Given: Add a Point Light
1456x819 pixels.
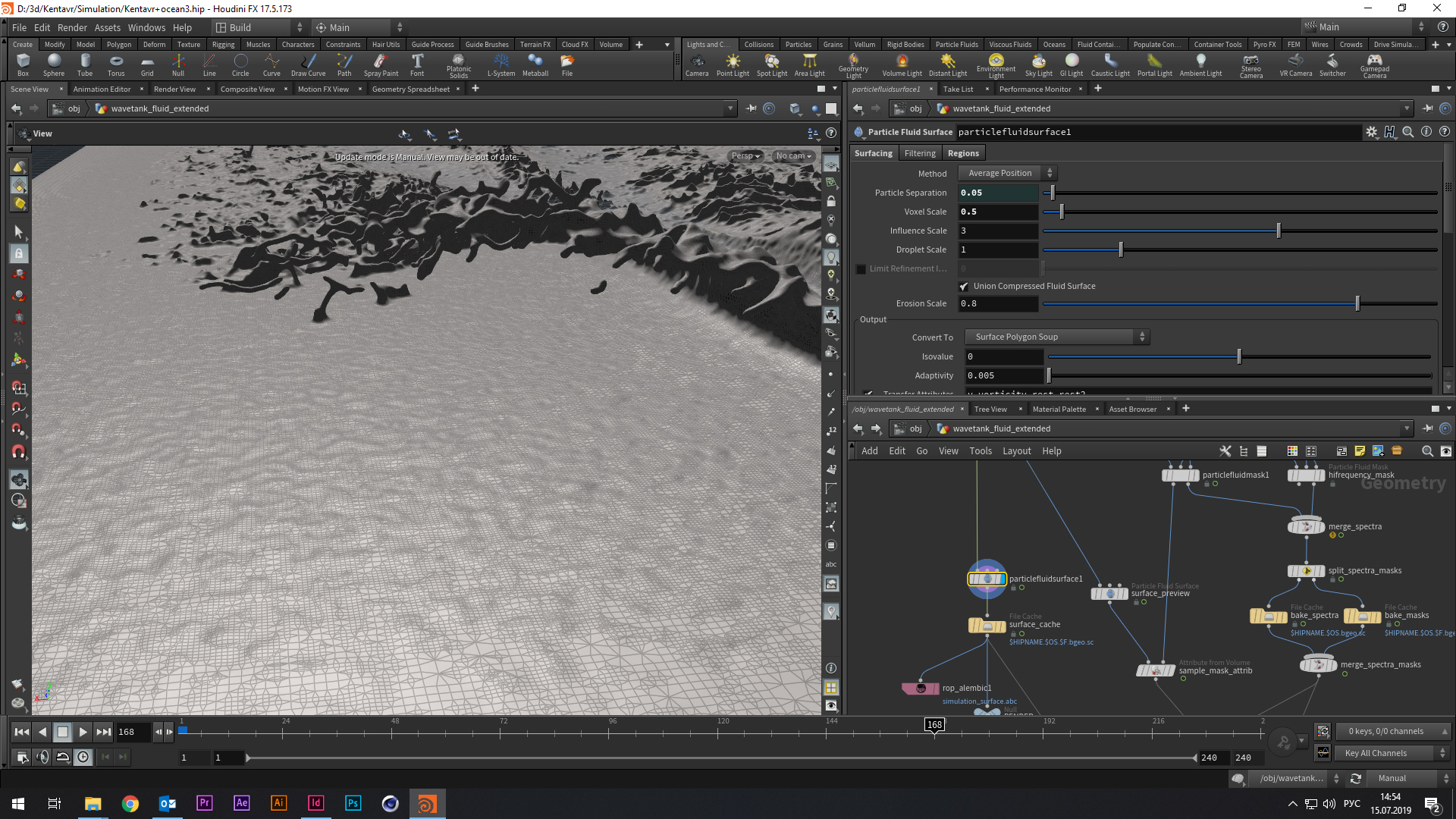Looking at the screenshot, I should (733, 65).
